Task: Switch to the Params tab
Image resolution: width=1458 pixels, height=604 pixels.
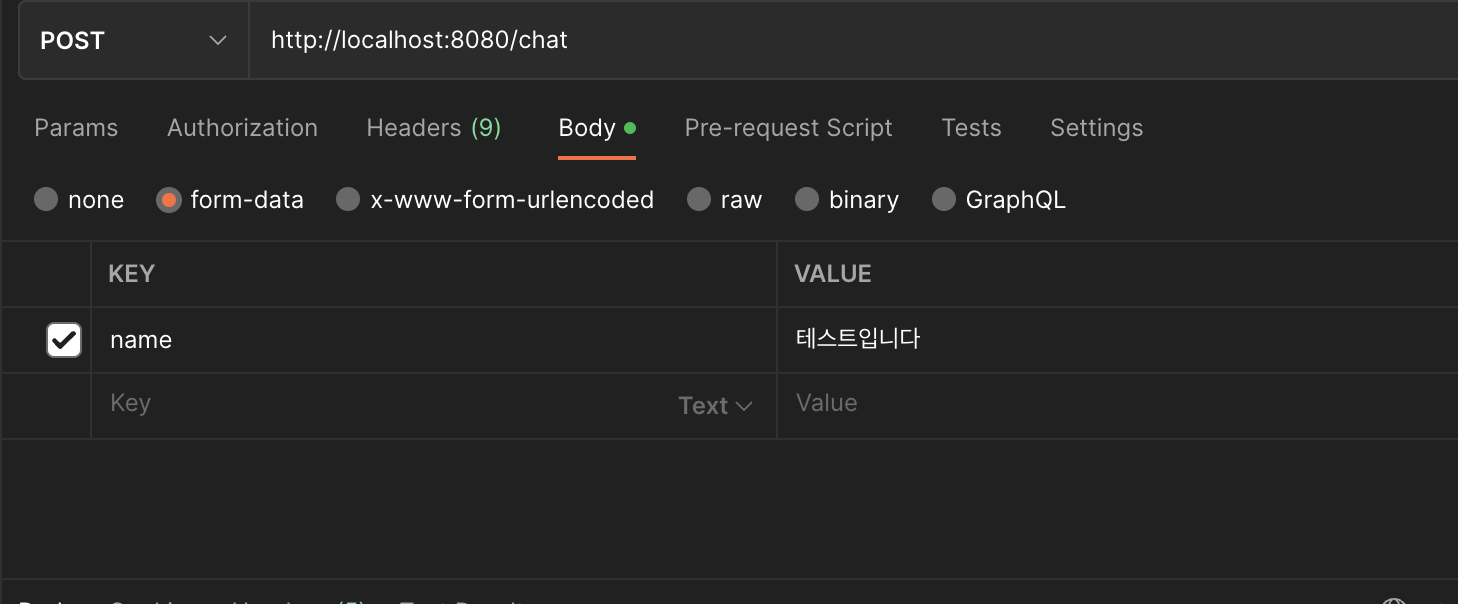Action: tap(76, 128)
